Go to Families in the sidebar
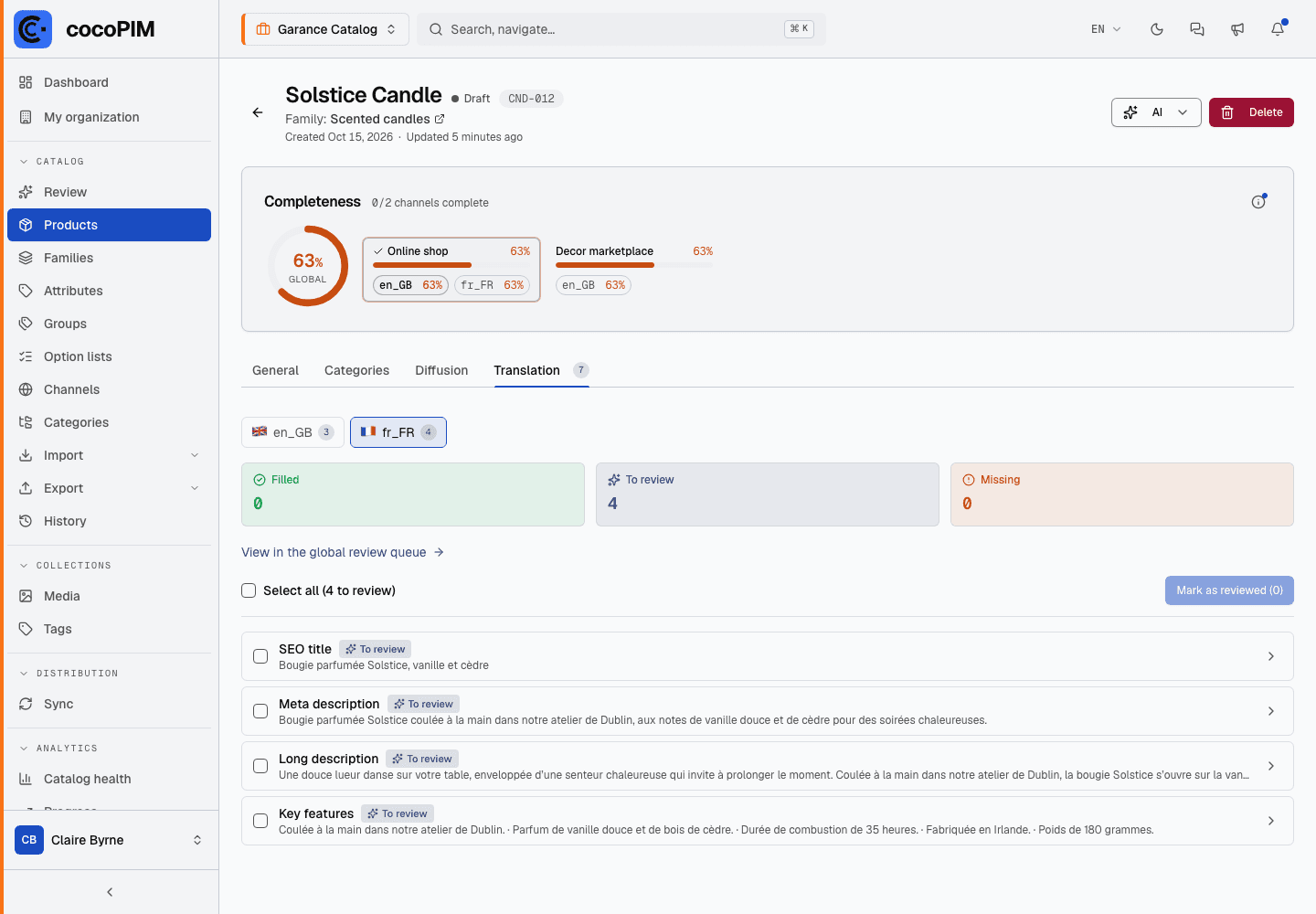Image resolution: width=1316 pixels, height=914 pixels. pos(110,258)
